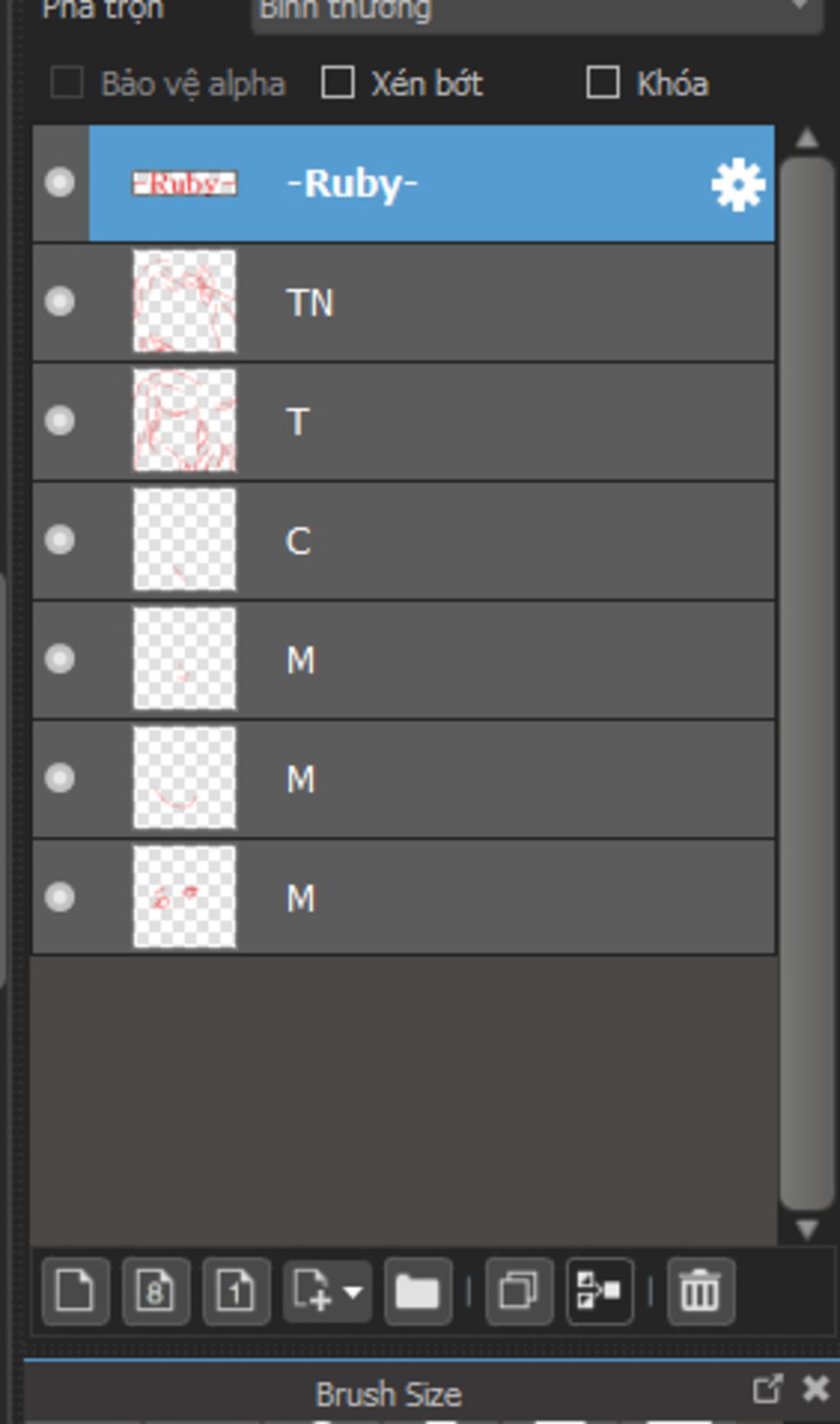Duplicate the selected layer
The width and height of the screenshot is (840, 1424).
pos(518,1291)
